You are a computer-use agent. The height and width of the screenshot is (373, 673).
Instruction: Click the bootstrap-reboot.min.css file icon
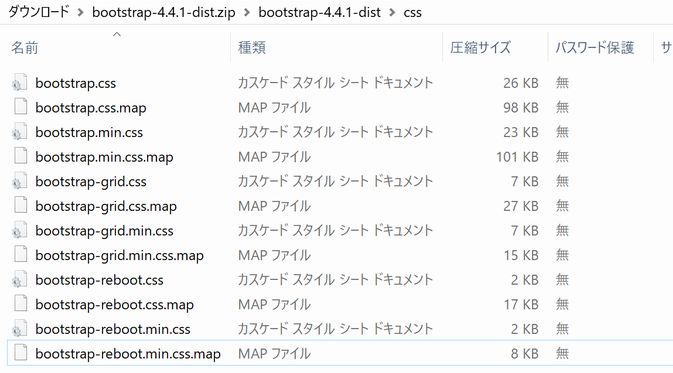pyautogui.click(x=20, y=329)
